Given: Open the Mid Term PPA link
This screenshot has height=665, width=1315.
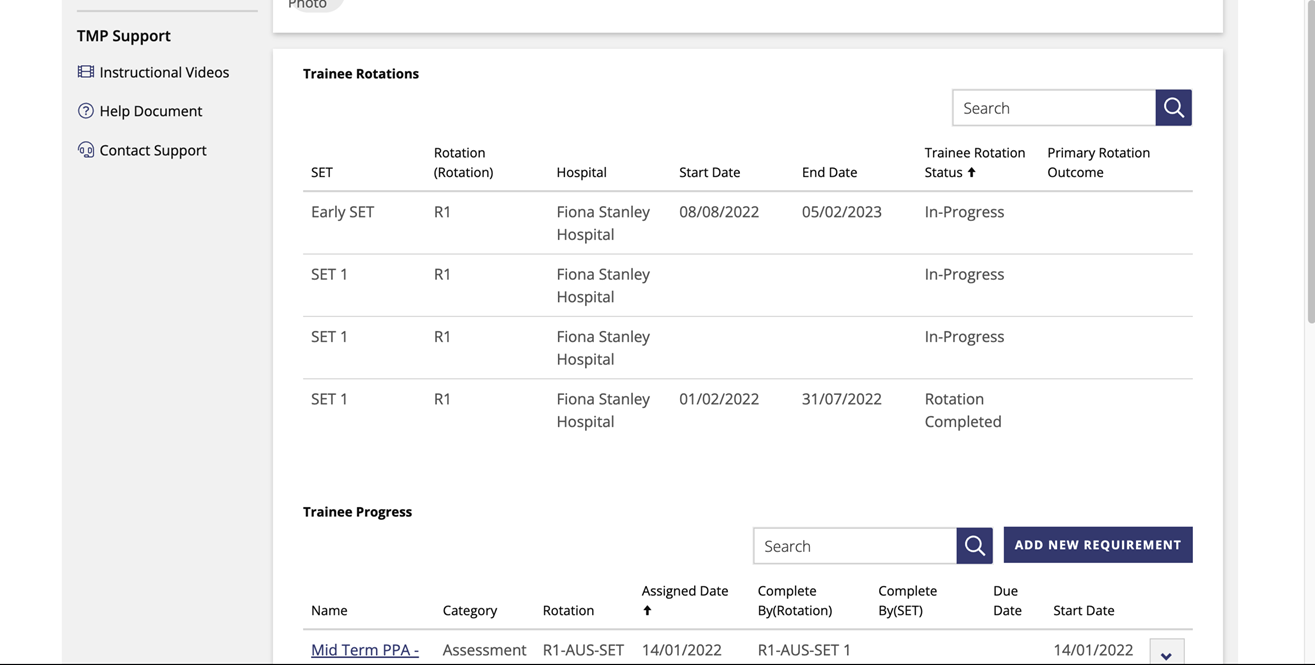Looking at the screenshot, I should click(x=364, y=648).
